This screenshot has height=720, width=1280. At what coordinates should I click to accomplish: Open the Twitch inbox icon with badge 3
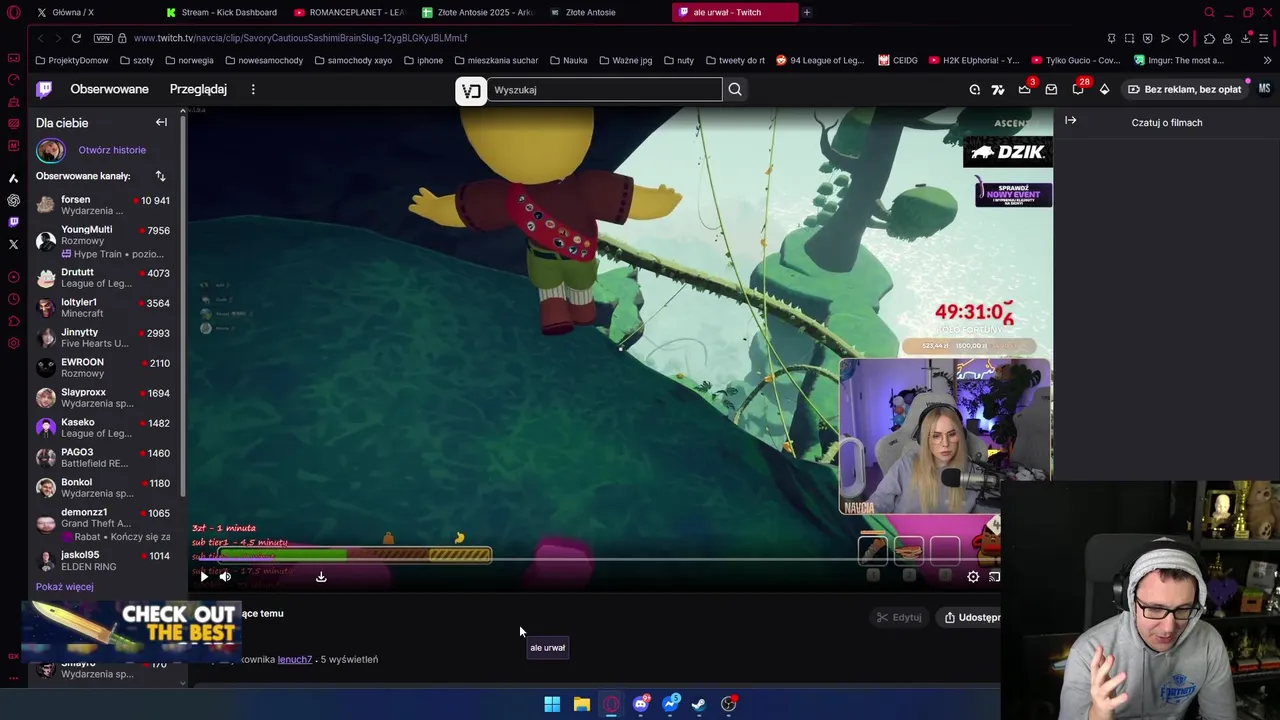[x=1024, y=89]
